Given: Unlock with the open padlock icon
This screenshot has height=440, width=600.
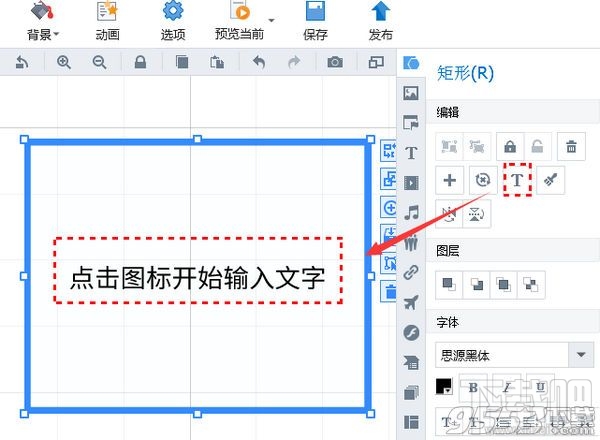Looking at the screenshot, I should (x=538, y=147).
